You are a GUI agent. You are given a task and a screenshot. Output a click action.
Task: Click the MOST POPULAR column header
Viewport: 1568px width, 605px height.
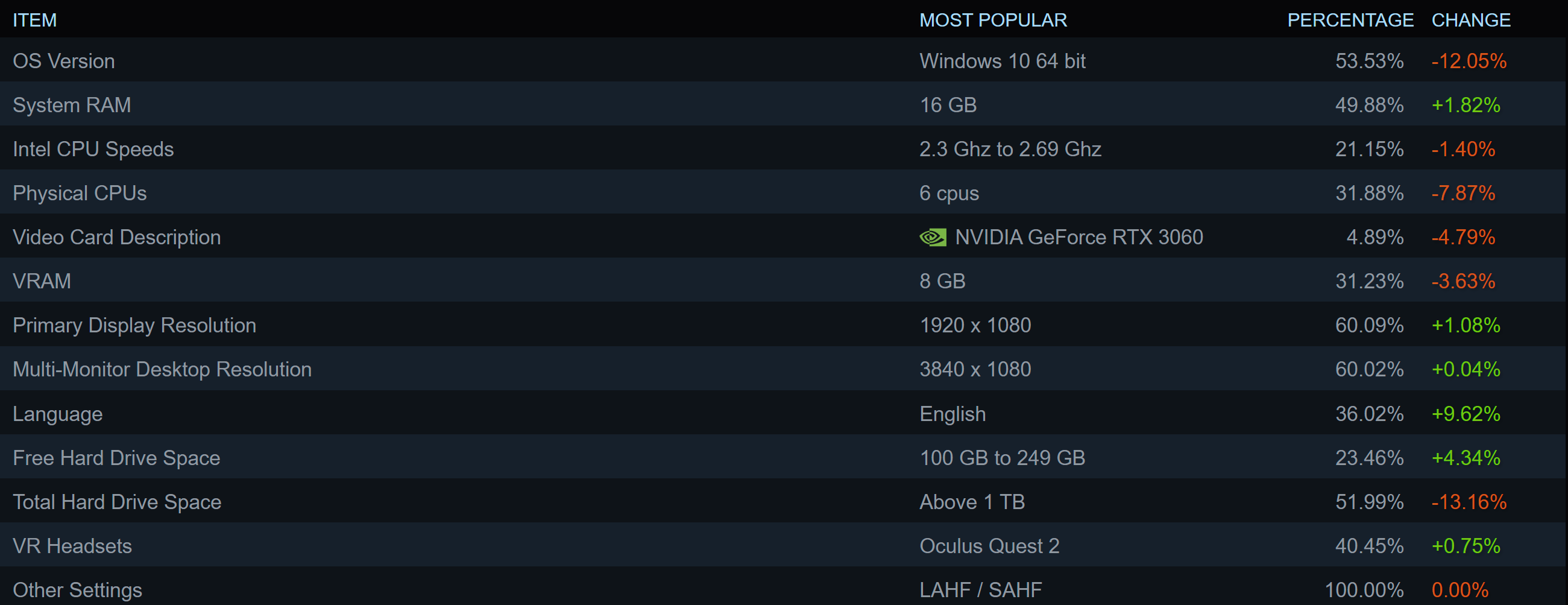coord(993,20)
